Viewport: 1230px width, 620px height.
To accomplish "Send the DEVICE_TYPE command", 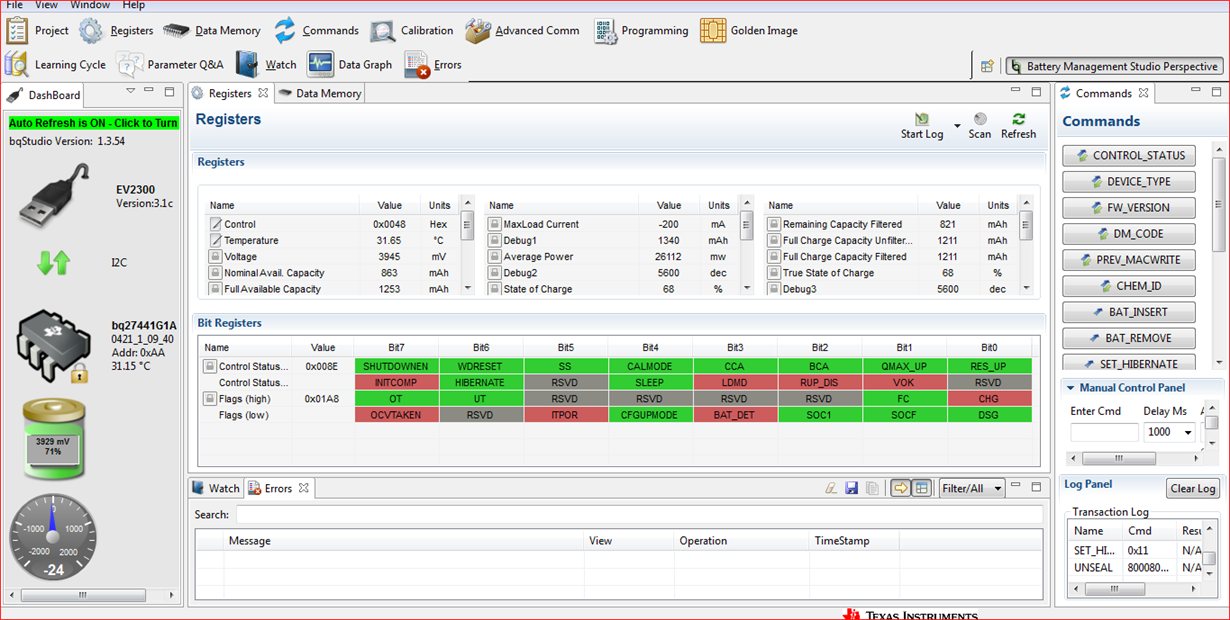I will [1130, 181].
